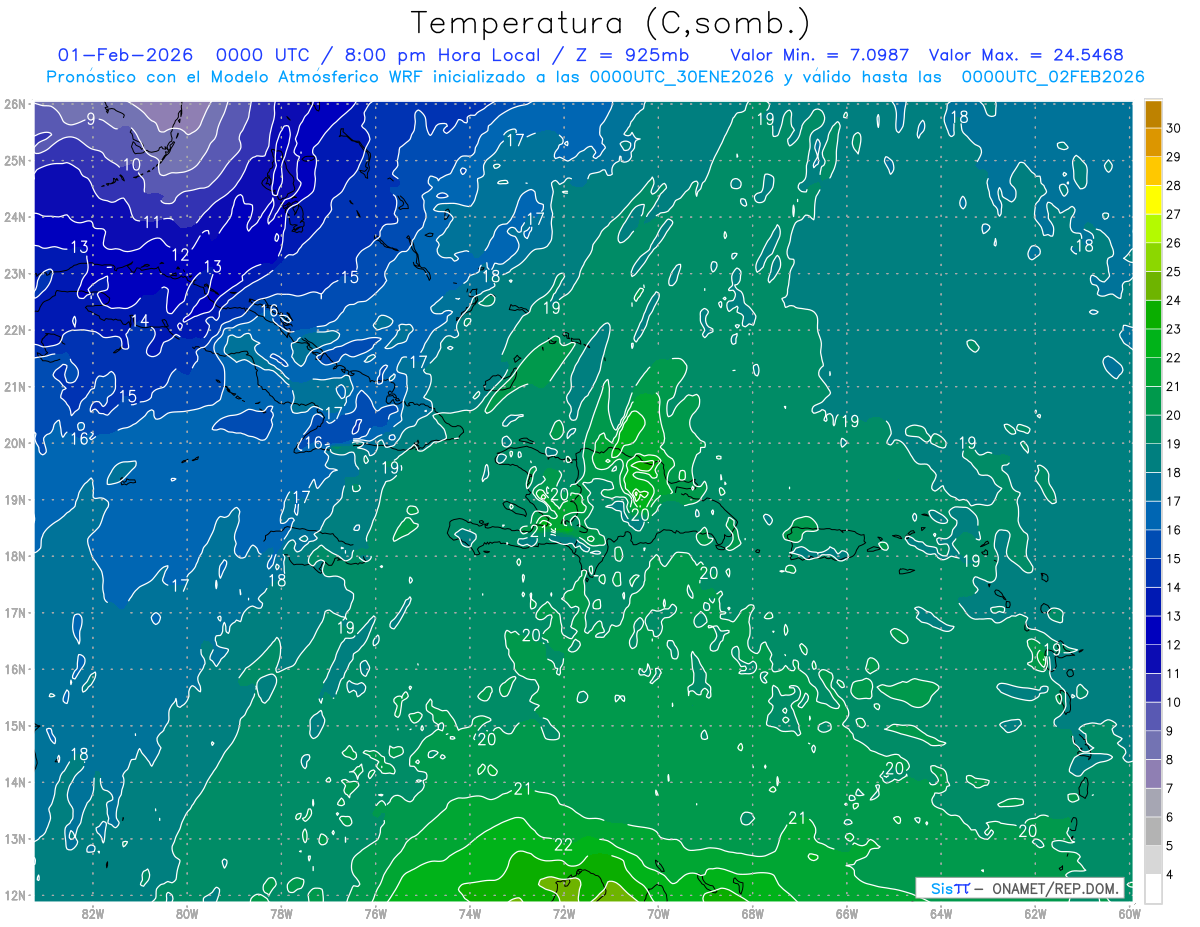1200x927 pixels.
Task: Click color scale label '27'
Action: pos(1174,214)
